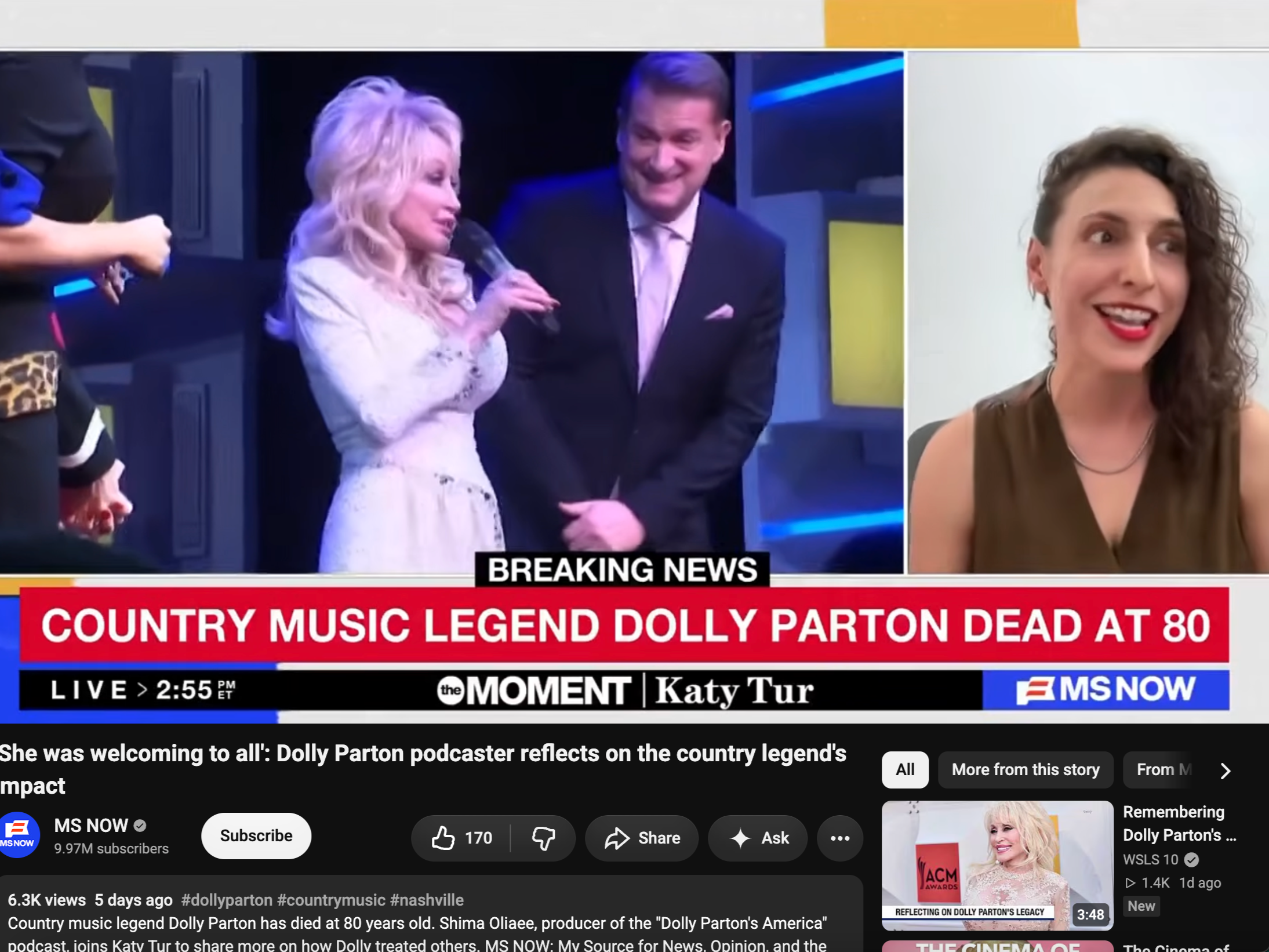Click the Ask AI sparkle button
The image size is (1269, 952).
[758, 838]
